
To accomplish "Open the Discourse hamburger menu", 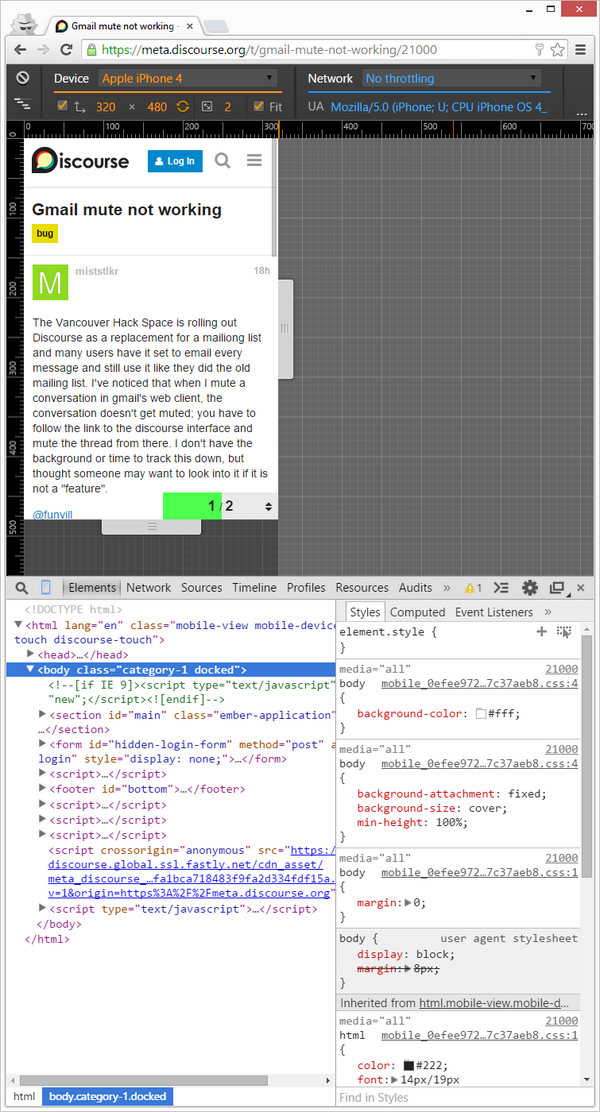I will (254, 160).
